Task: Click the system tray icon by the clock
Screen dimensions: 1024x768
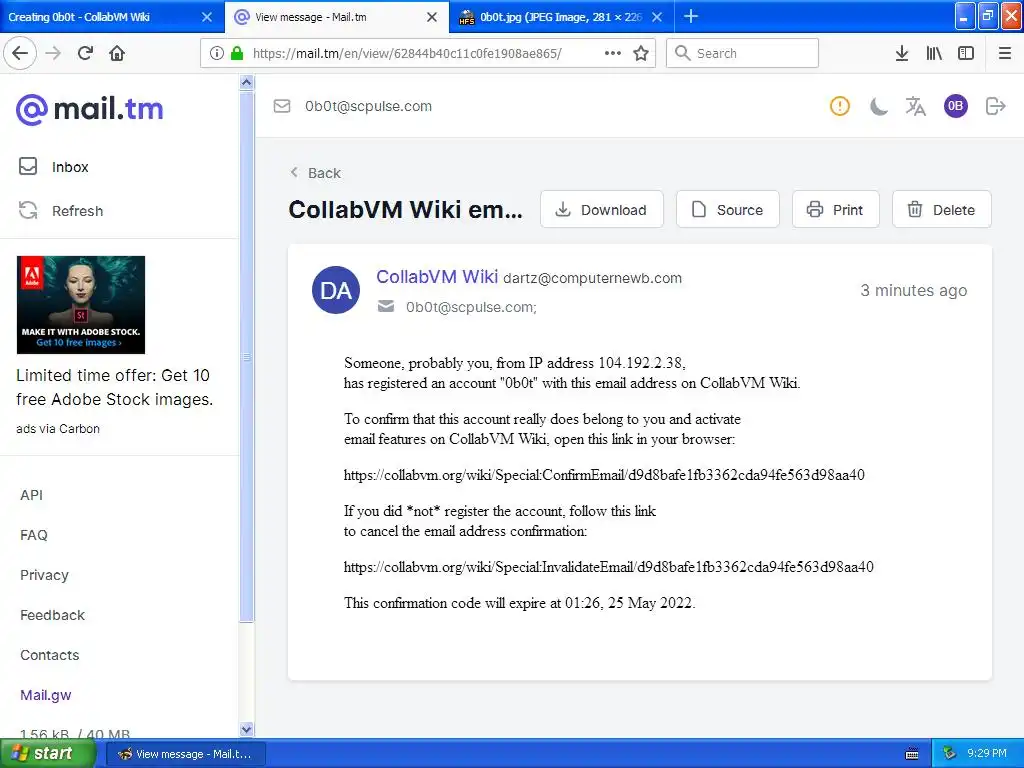Action: pos(950,754)
